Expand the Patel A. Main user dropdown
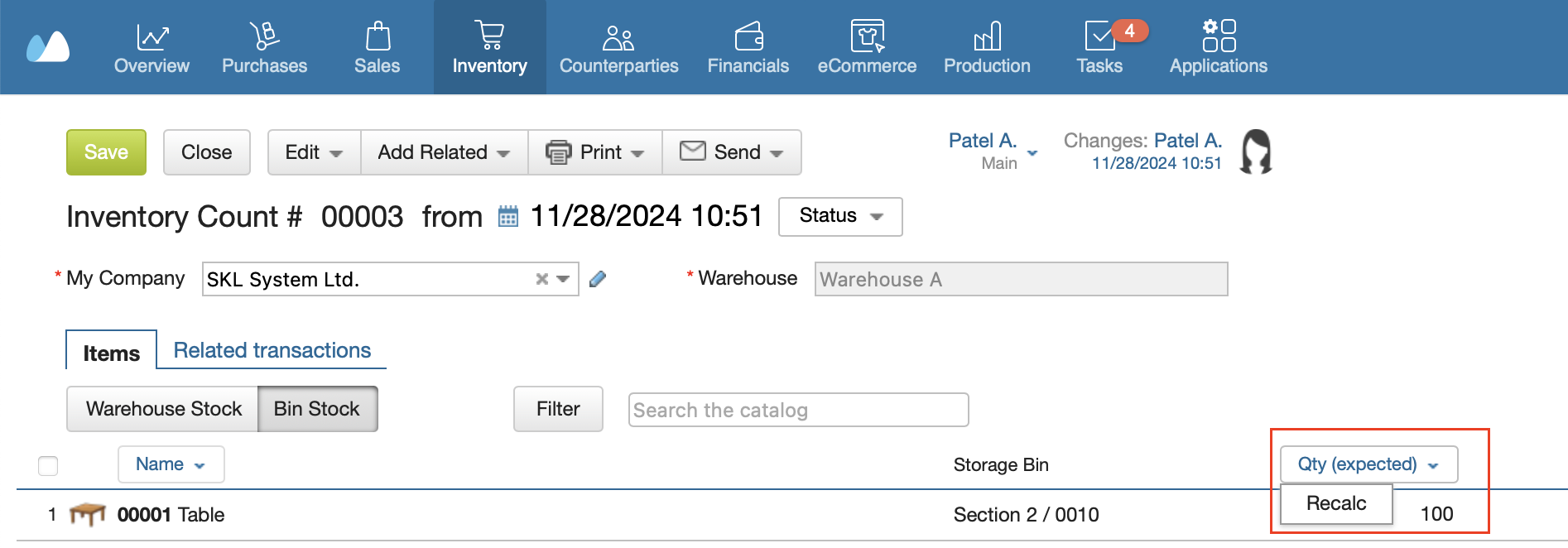 (1032, 153)
